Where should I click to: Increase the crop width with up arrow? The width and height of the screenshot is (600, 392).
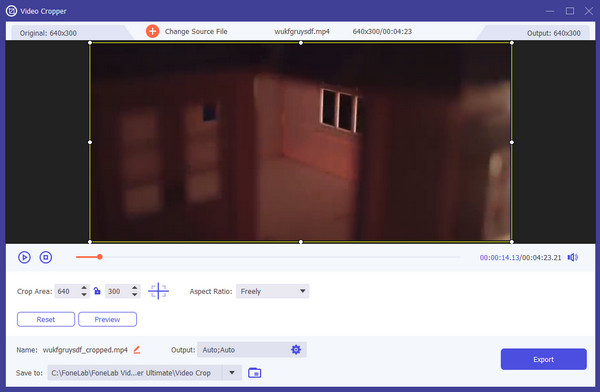[x=84, y=287]
